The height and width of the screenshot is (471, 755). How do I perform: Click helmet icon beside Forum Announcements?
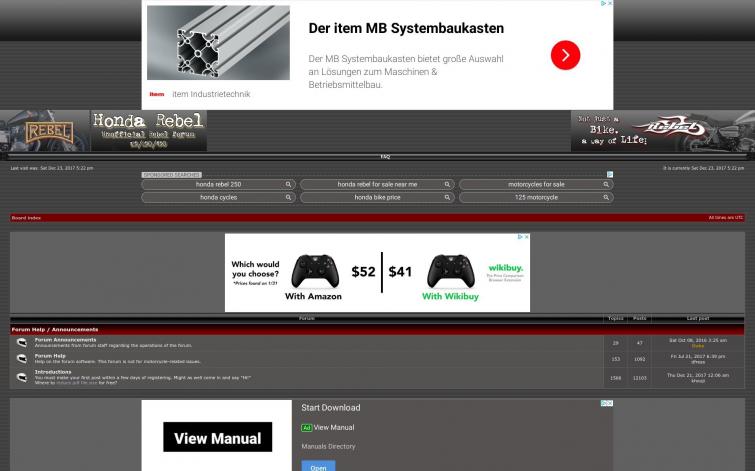(x=22, y=342)
